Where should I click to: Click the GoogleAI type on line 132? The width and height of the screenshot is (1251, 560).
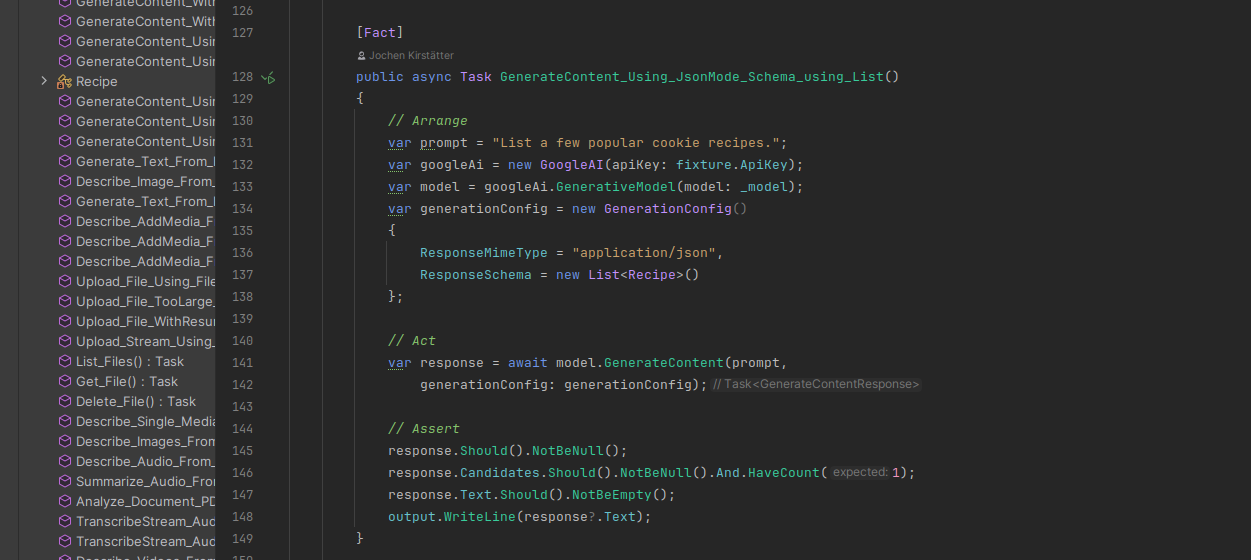572,165
